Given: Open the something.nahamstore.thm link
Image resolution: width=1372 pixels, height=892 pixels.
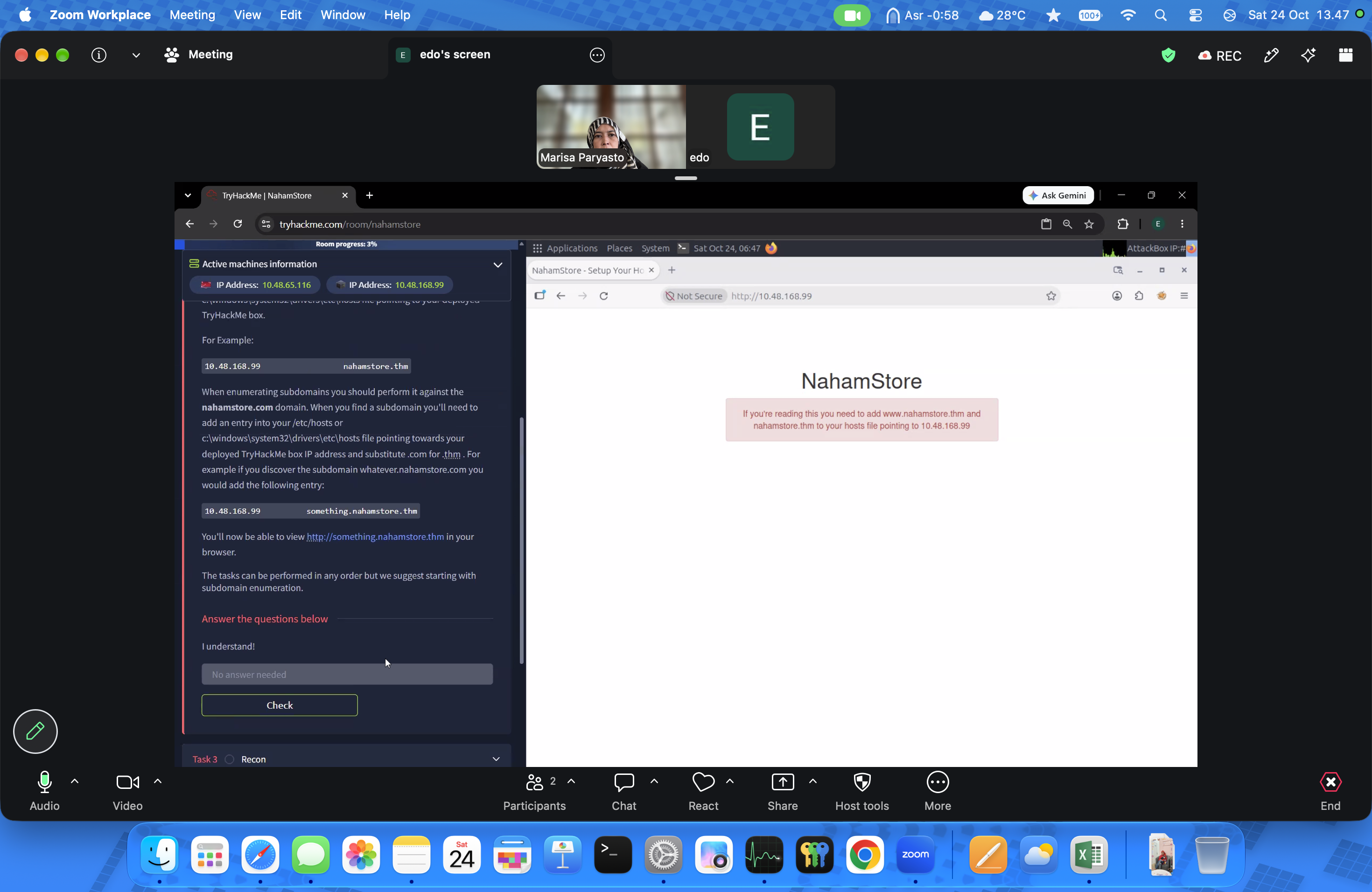Looking at the screenshot, I should [375, 537].
